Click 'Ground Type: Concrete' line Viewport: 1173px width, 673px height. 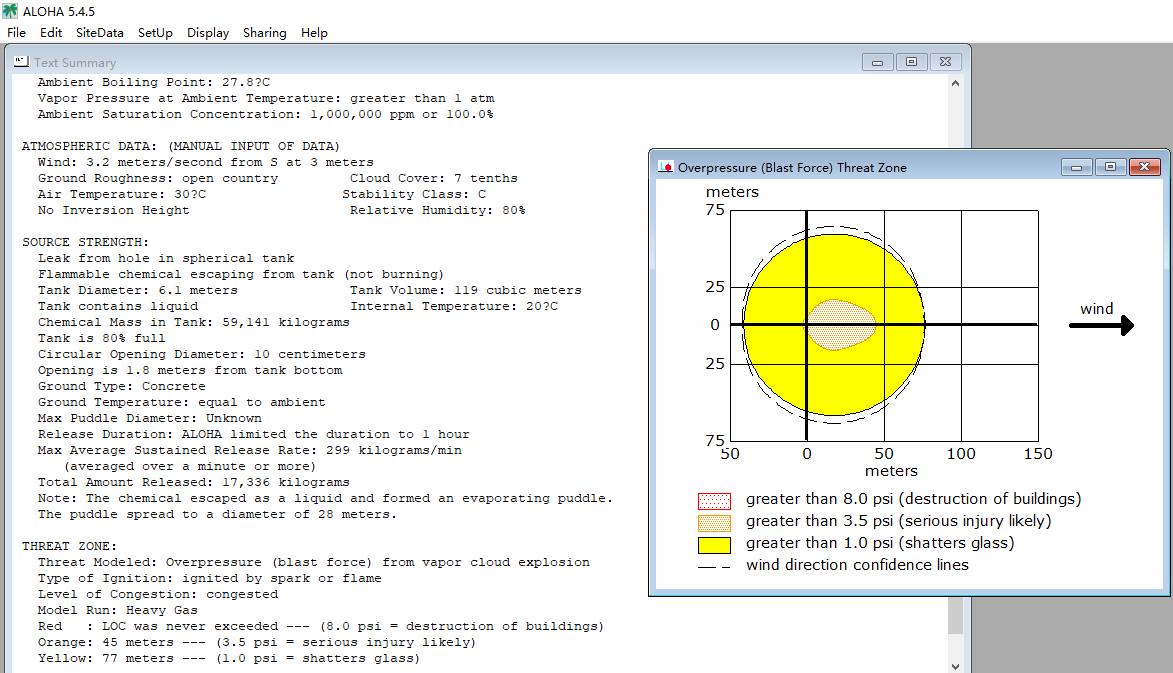(x=121, y=386)
